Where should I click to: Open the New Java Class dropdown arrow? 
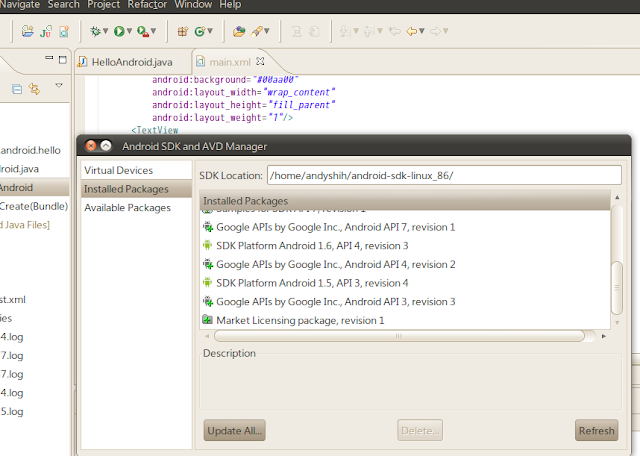[x=210, y=31]
